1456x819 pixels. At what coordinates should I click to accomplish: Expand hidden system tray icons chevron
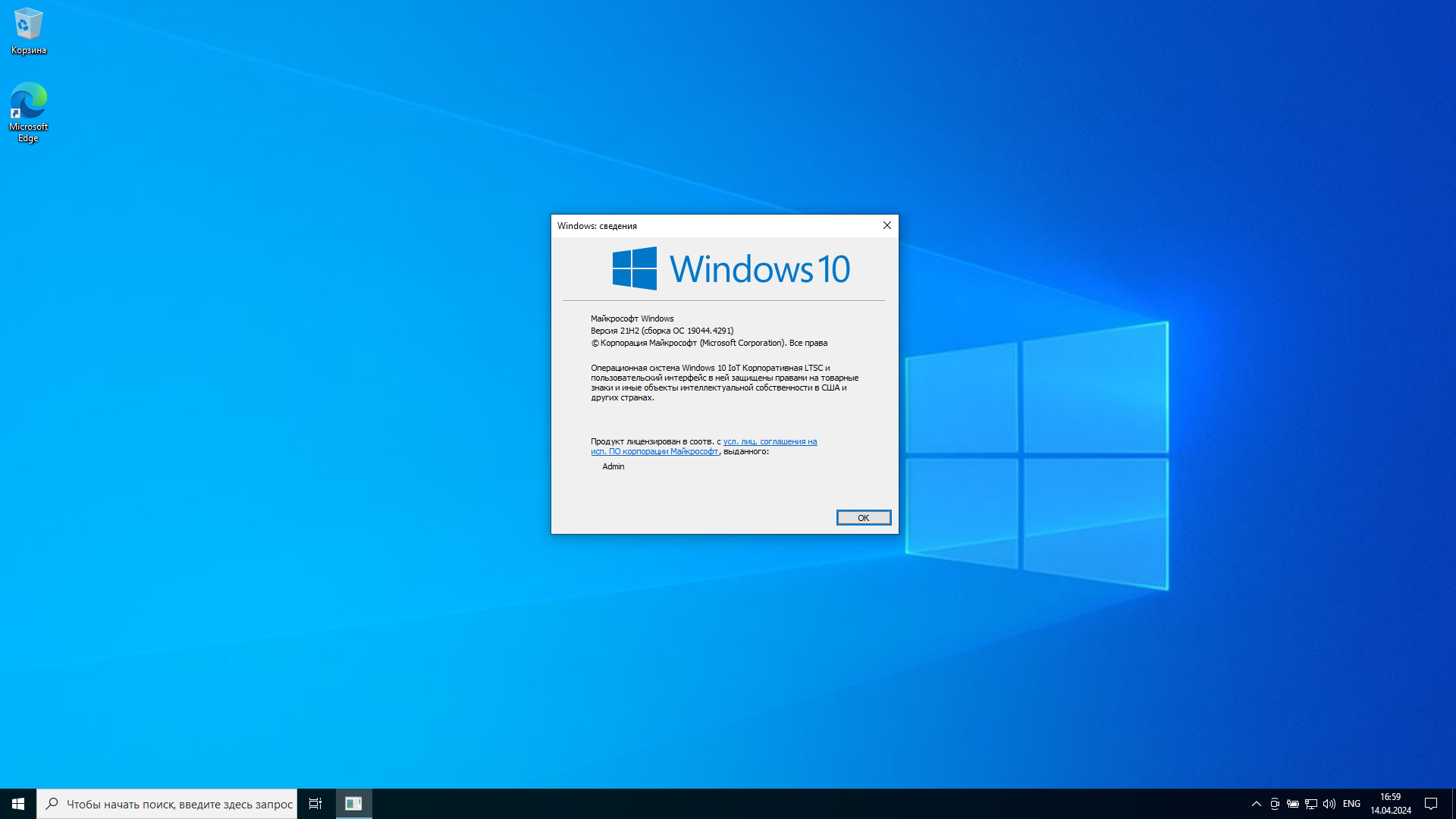(x=1257, y=804)
